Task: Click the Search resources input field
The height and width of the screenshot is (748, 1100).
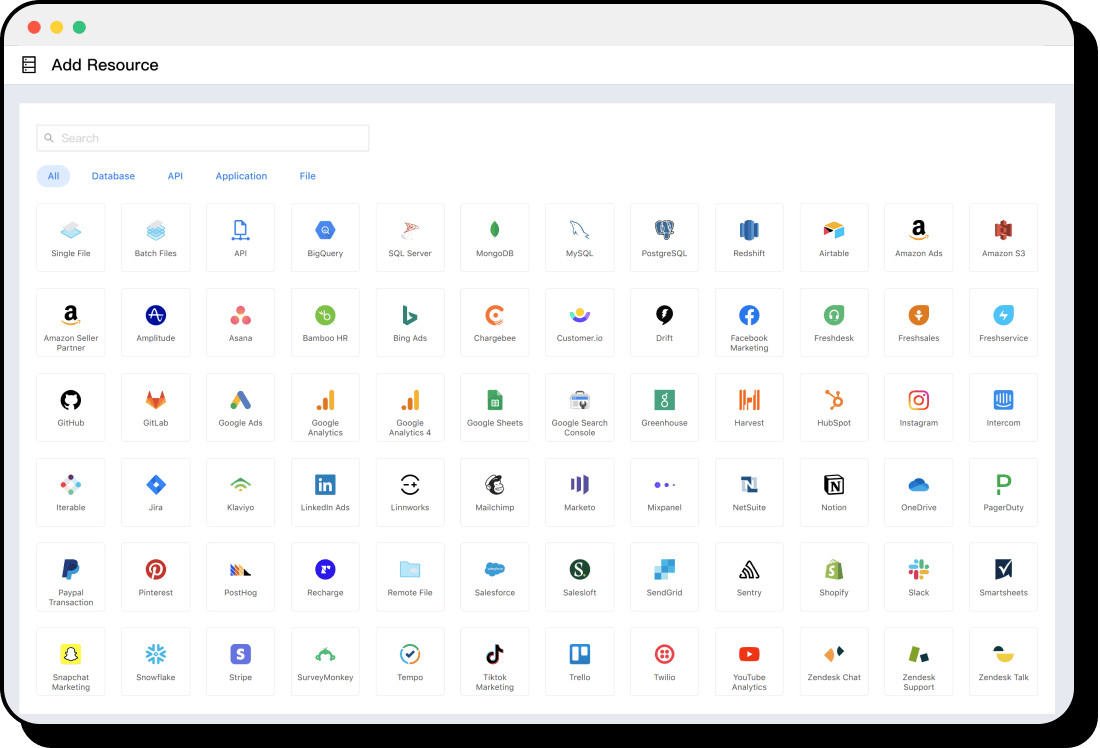Action: click(x=203, y=138)
